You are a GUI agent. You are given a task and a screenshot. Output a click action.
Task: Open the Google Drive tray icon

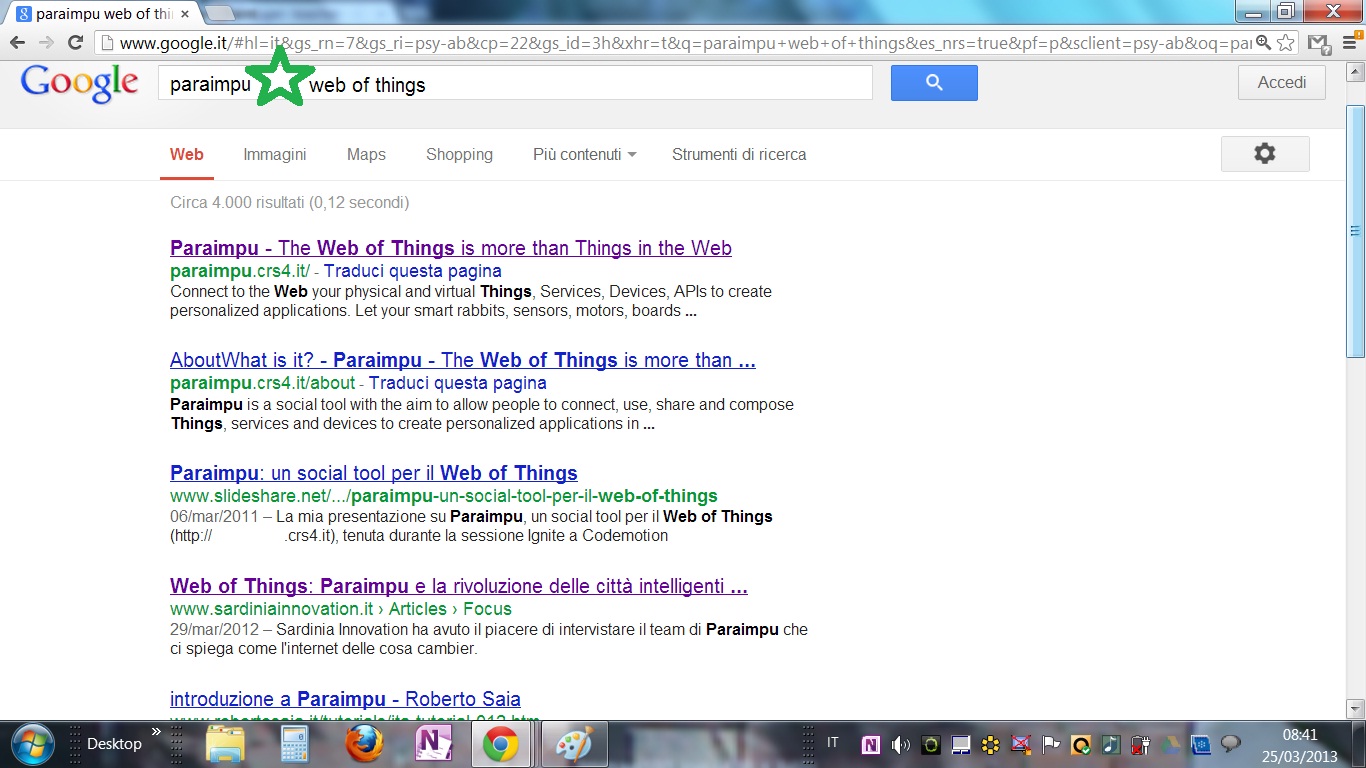pyautogui.click(x=1170, y=744)
